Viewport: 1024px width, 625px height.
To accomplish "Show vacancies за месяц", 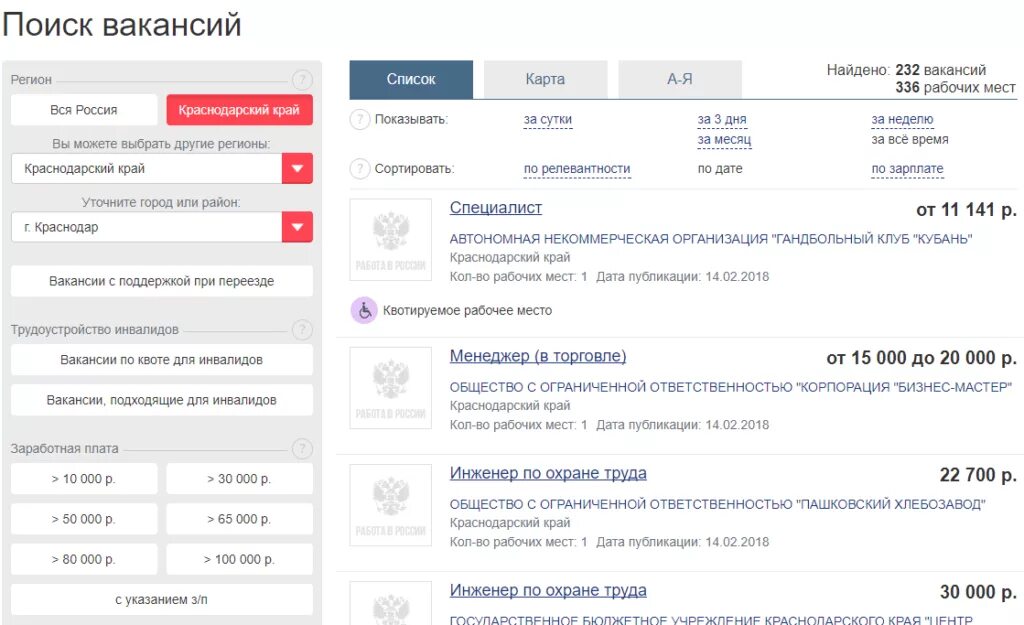I will click(x=724, y=139).
